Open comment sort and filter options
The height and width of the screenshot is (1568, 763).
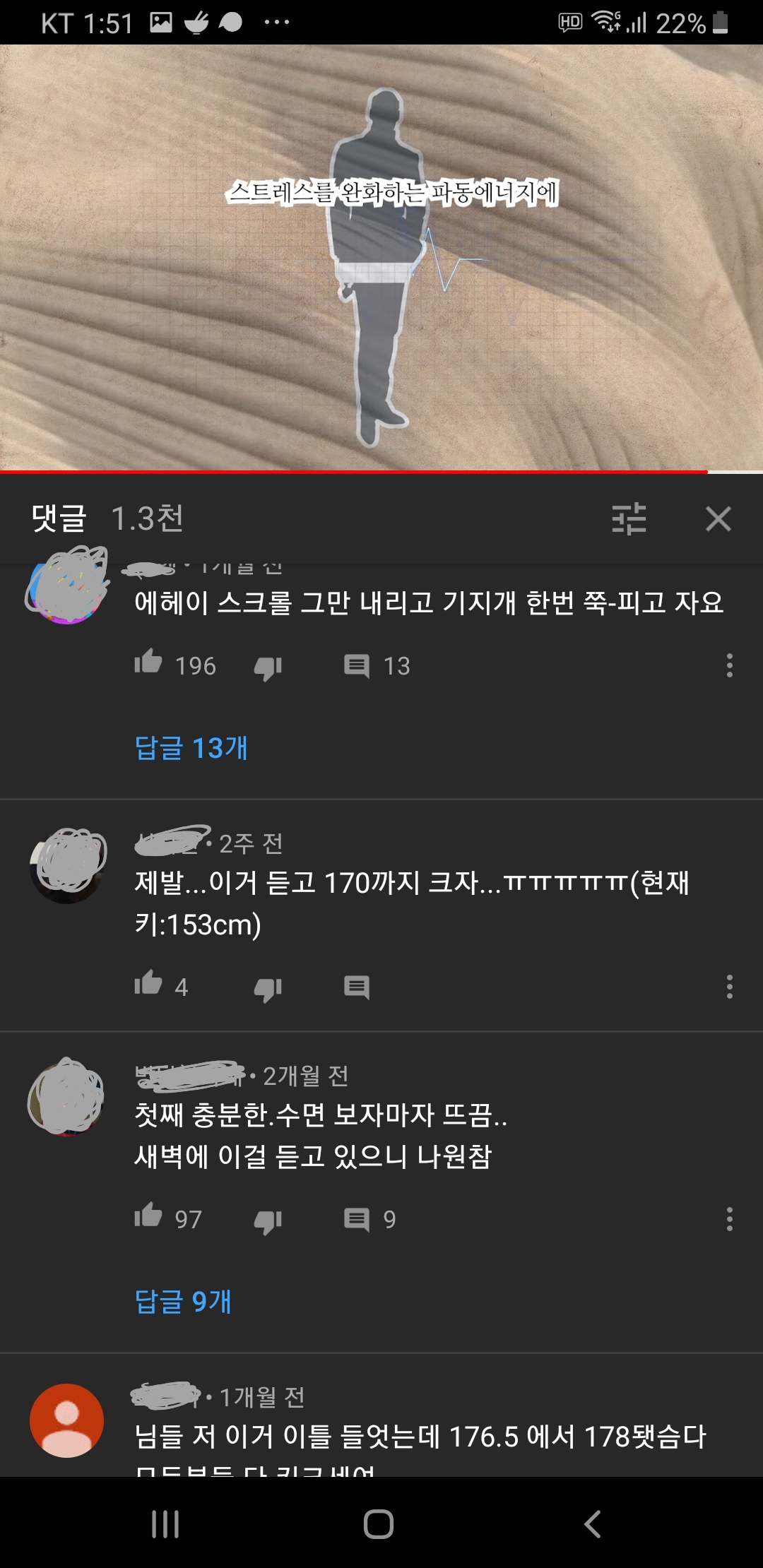629,519
